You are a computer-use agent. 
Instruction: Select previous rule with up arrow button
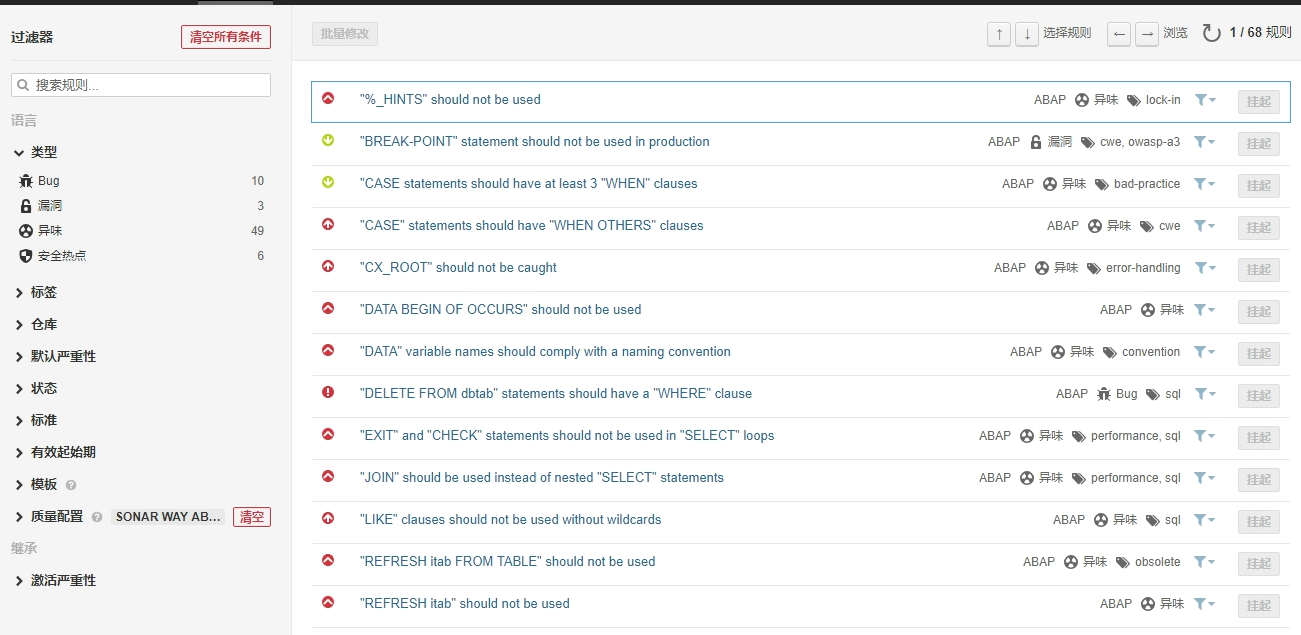[998, 33]
